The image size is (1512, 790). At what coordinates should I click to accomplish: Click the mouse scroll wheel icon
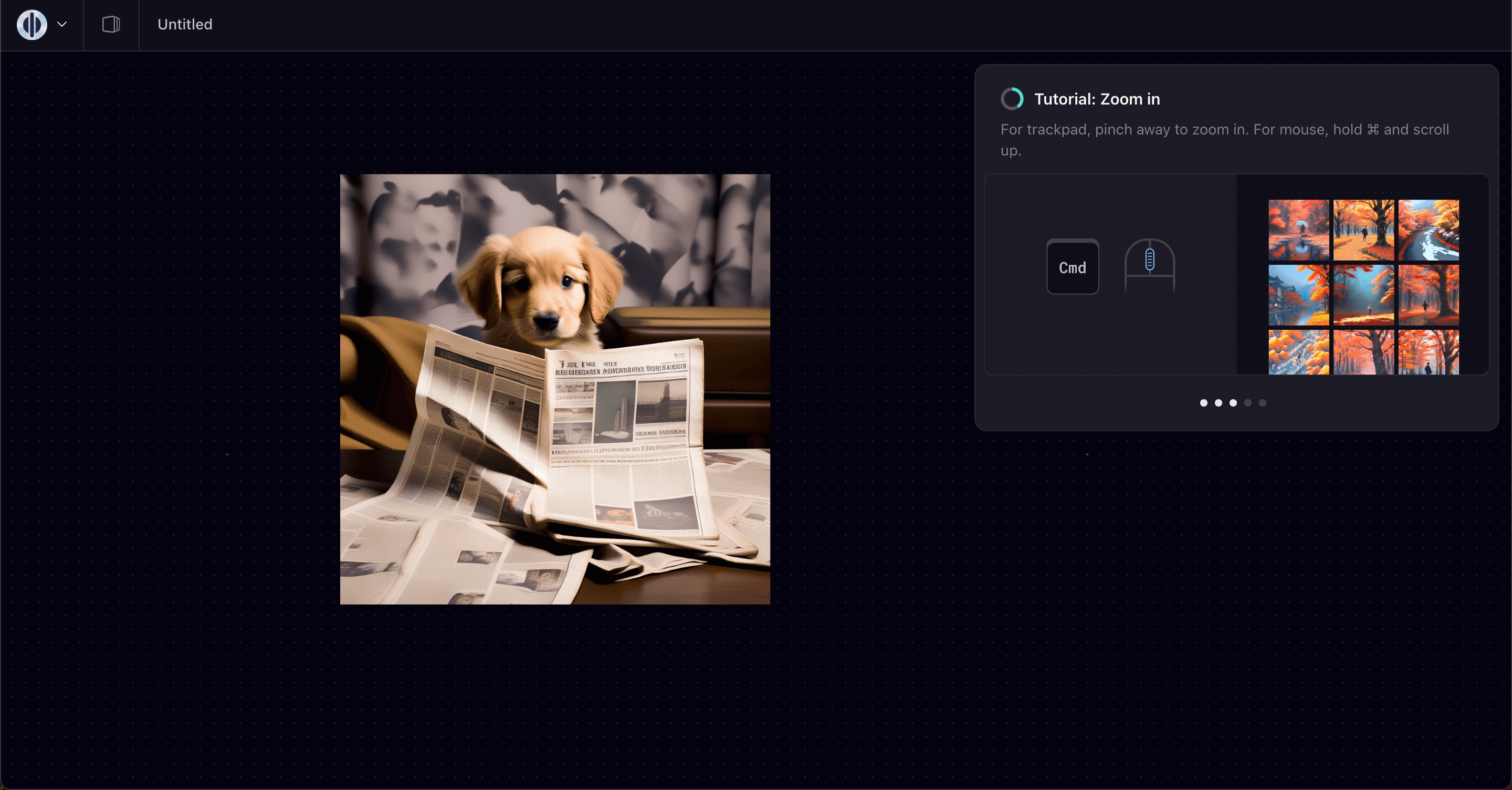[1149, 260]
